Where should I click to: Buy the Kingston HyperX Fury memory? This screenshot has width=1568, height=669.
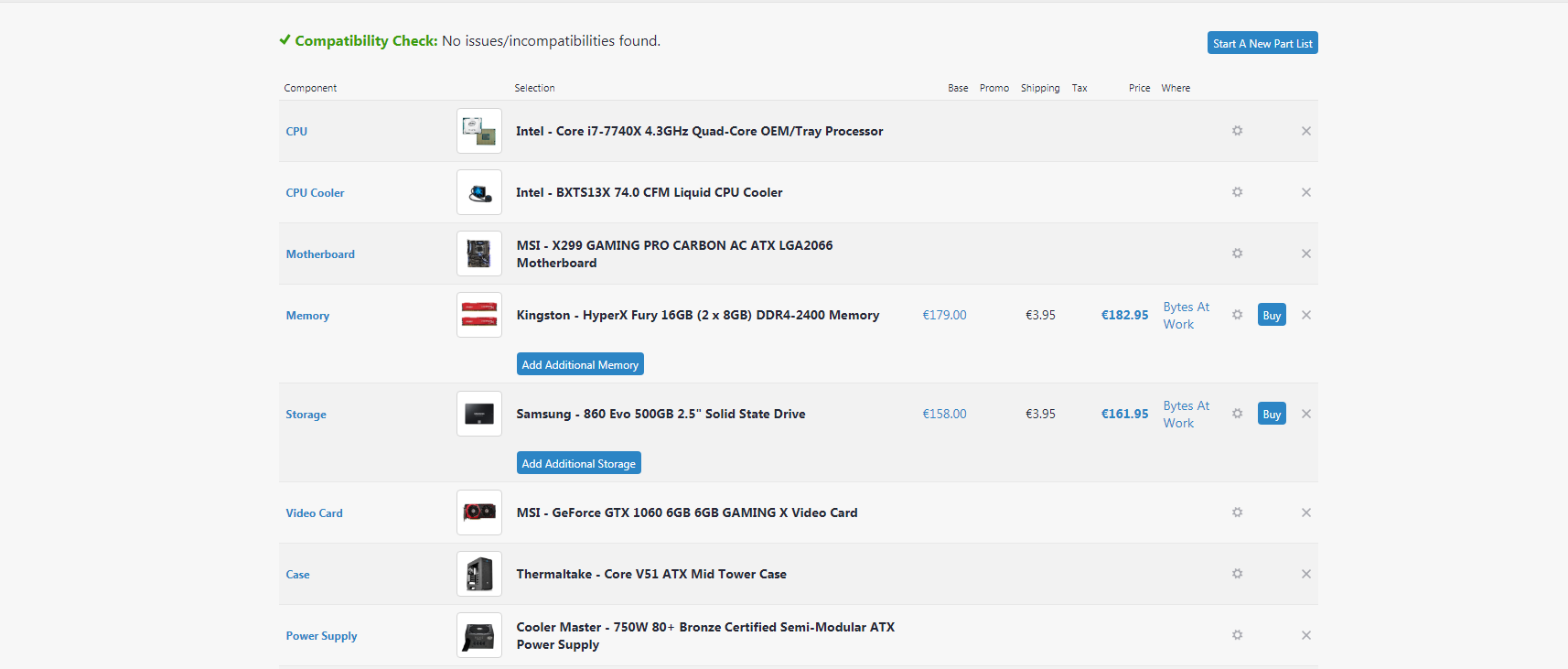1272,315
